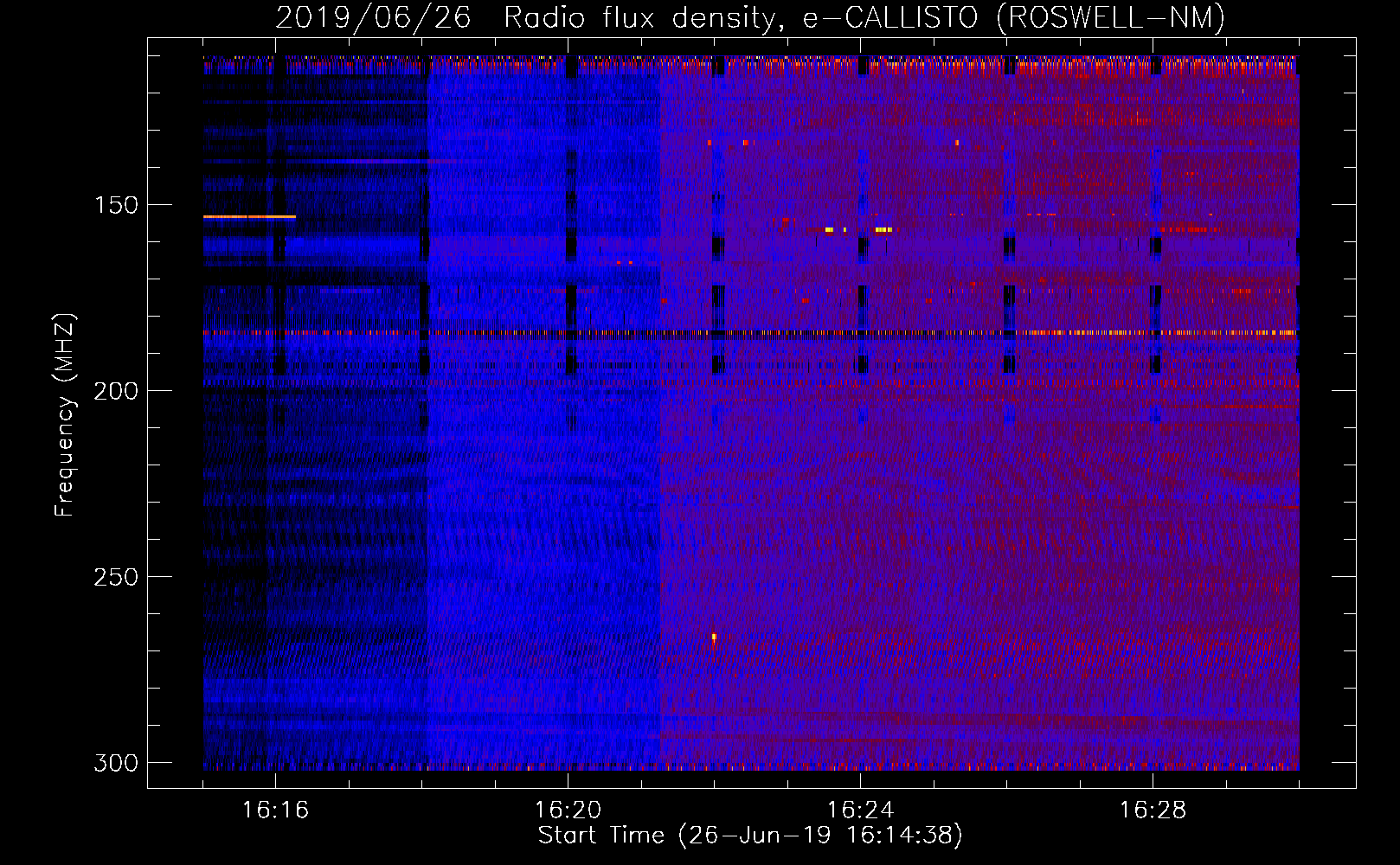
Task: Click the 200 frequency tick label
Action: coord(116,391)
